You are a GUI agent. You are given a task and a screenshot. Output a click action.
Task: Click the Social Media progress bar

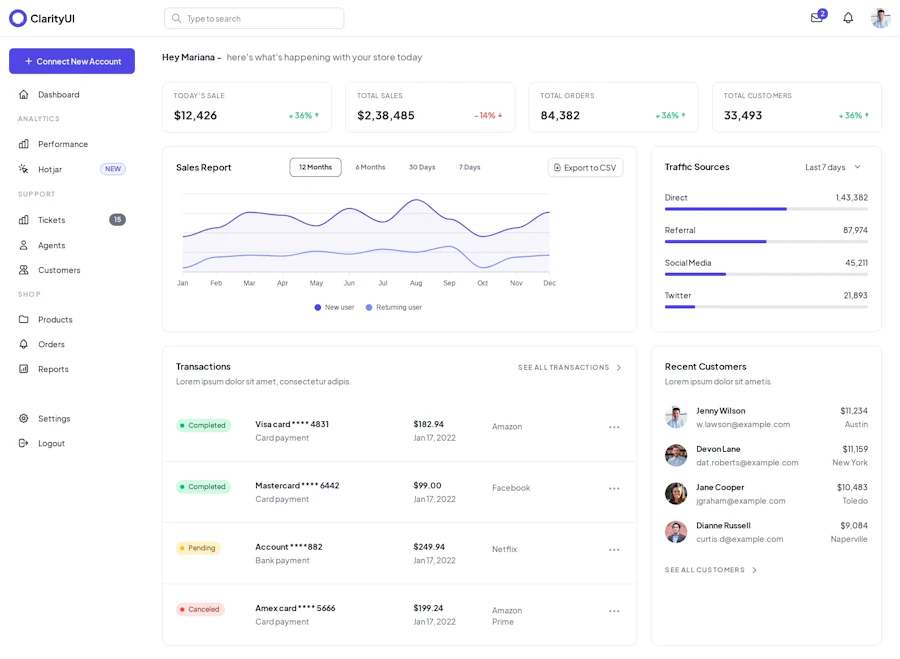point(766,274)
